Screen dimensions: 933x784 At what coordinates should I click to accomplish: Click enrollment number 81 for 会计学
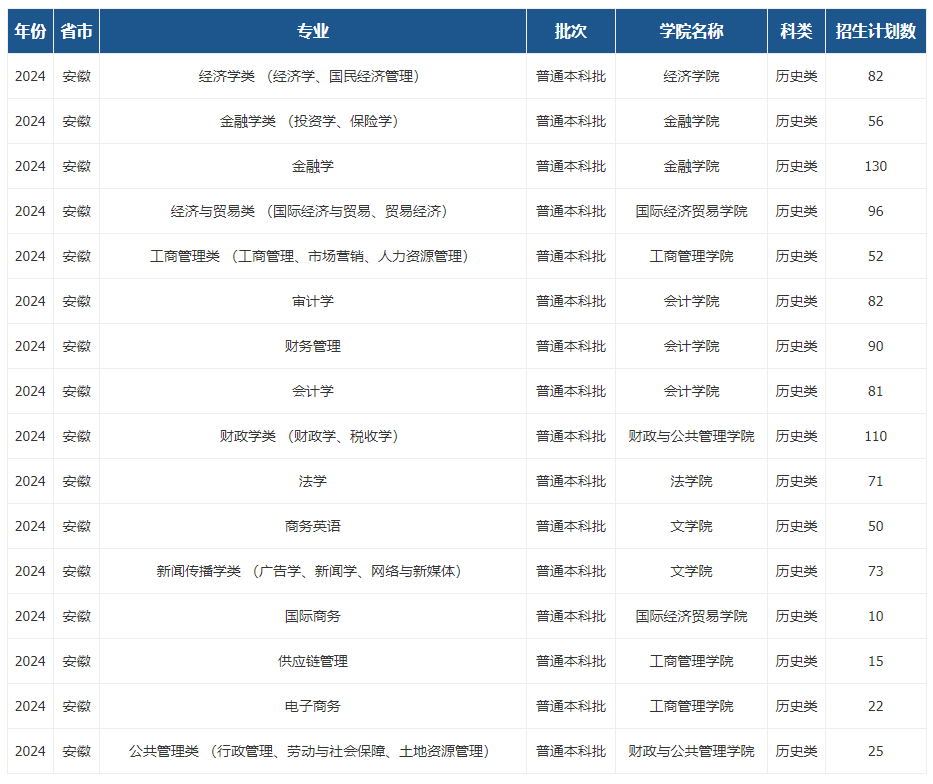pos(875,391)
